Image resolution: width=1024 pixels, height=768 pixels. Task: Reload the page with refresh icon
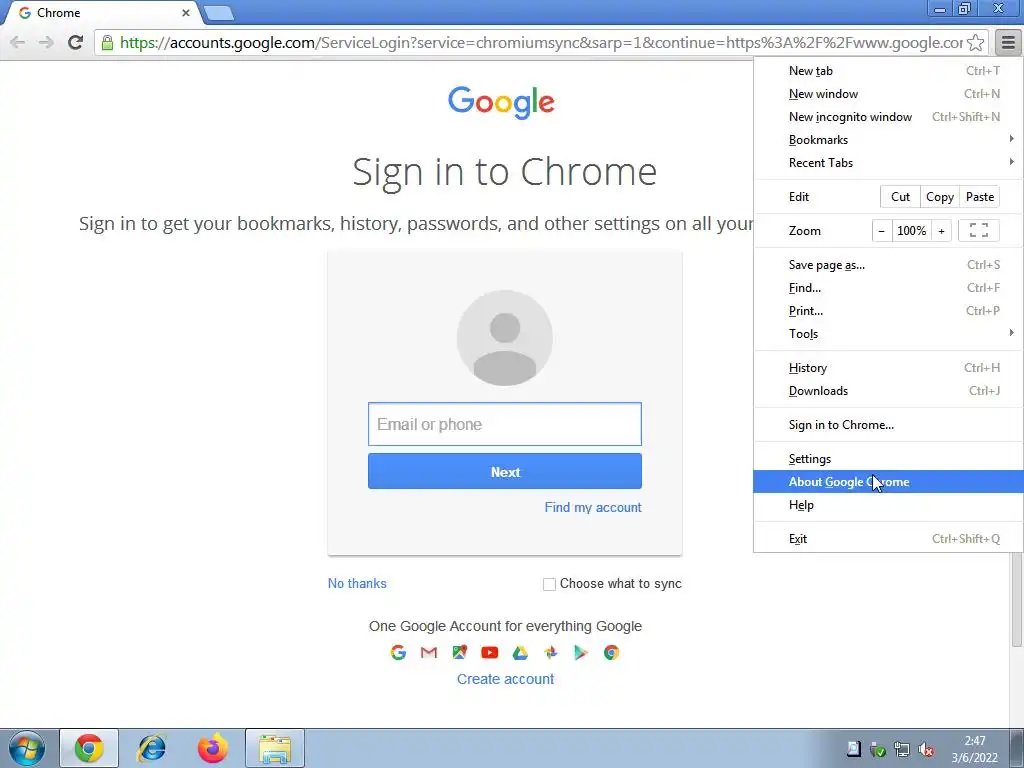[x=75, y=42]
